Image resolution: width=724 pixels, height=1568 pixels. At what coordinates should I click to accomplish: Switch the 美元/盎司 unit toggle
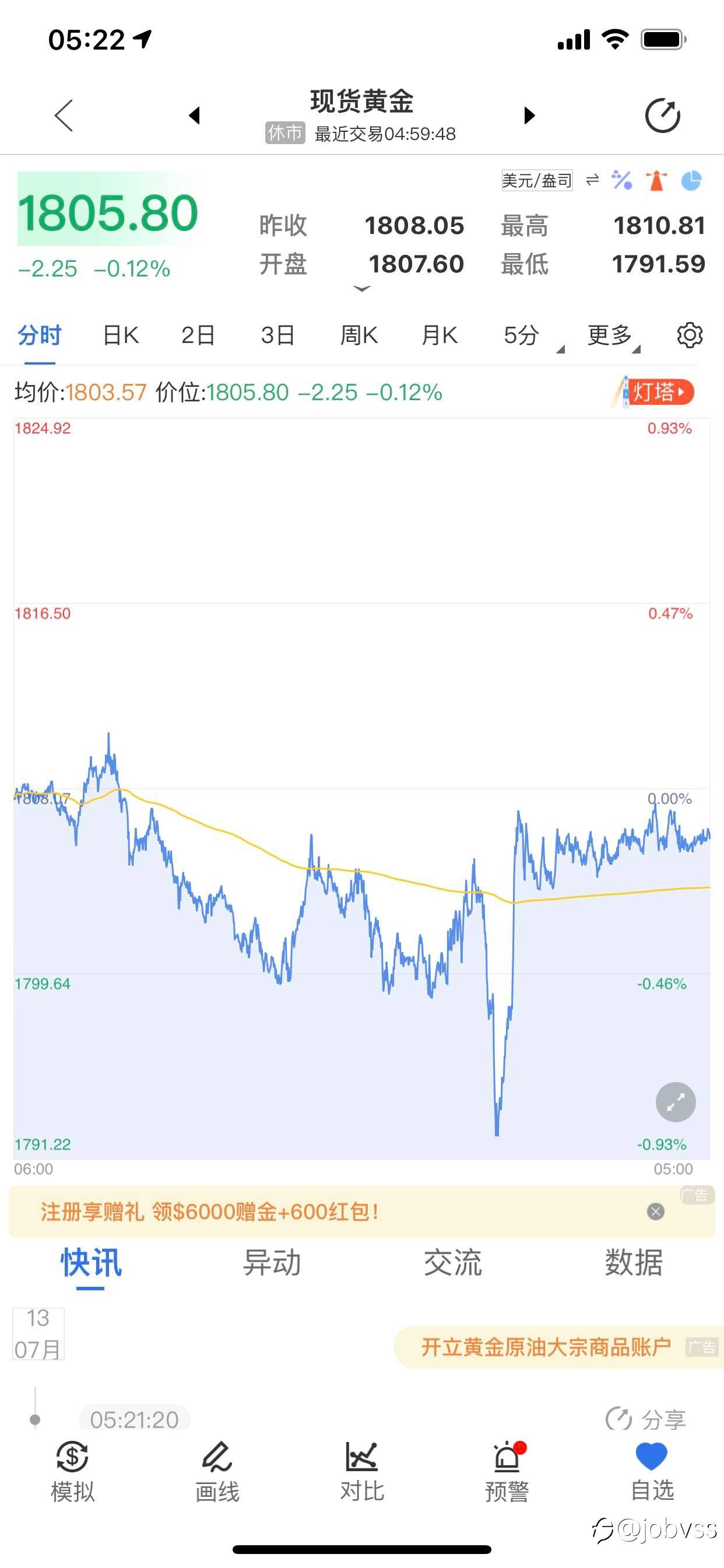point(537,180)
